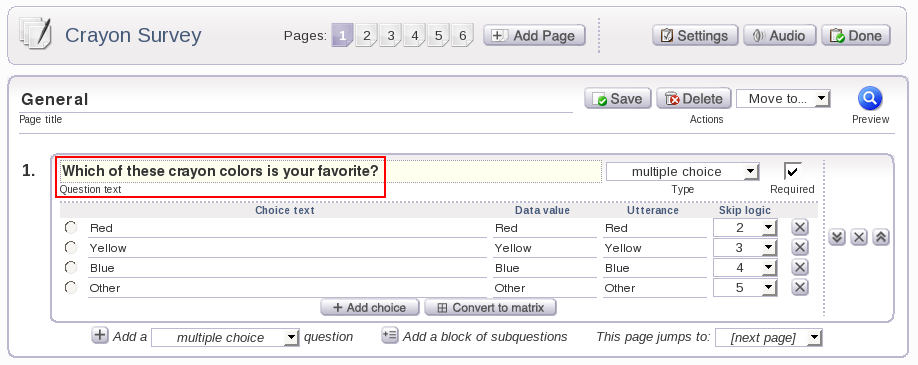918x365 pixels.
Task: Click plus icon to add a question
Action: (100, 336)
